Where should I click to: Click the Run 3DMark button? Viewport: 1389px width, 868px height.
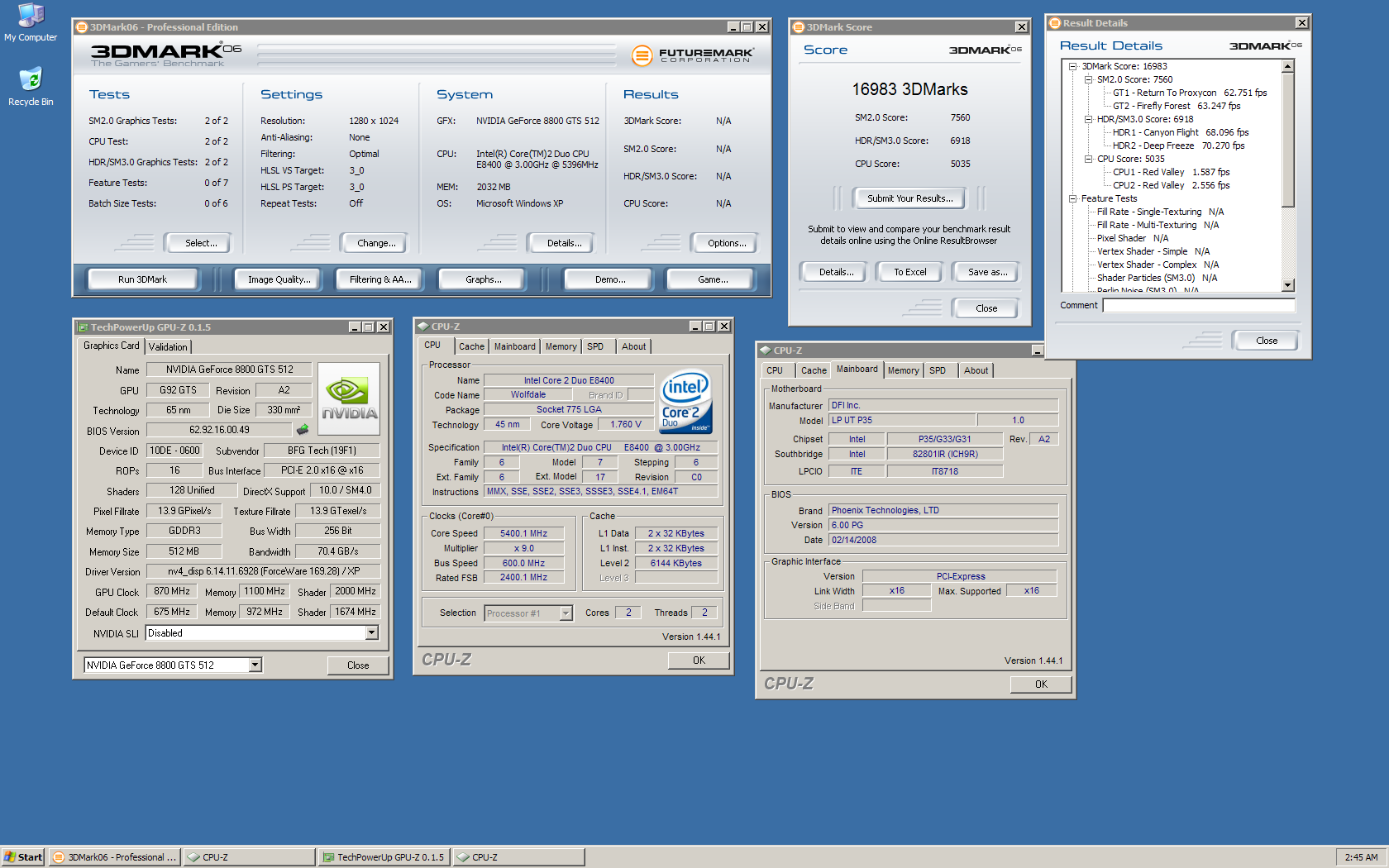(x=142, y=279)
